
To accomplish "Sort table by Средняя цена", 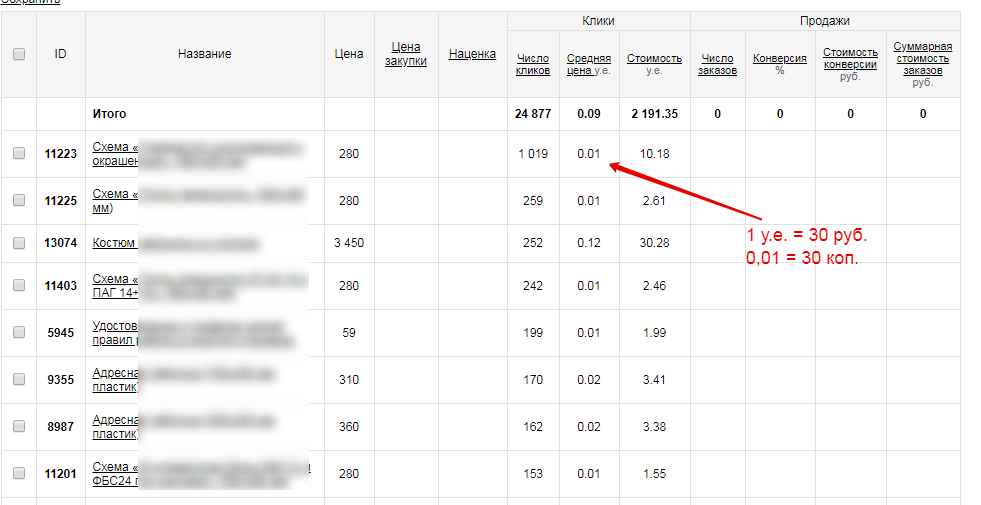I will click(588, 59).
